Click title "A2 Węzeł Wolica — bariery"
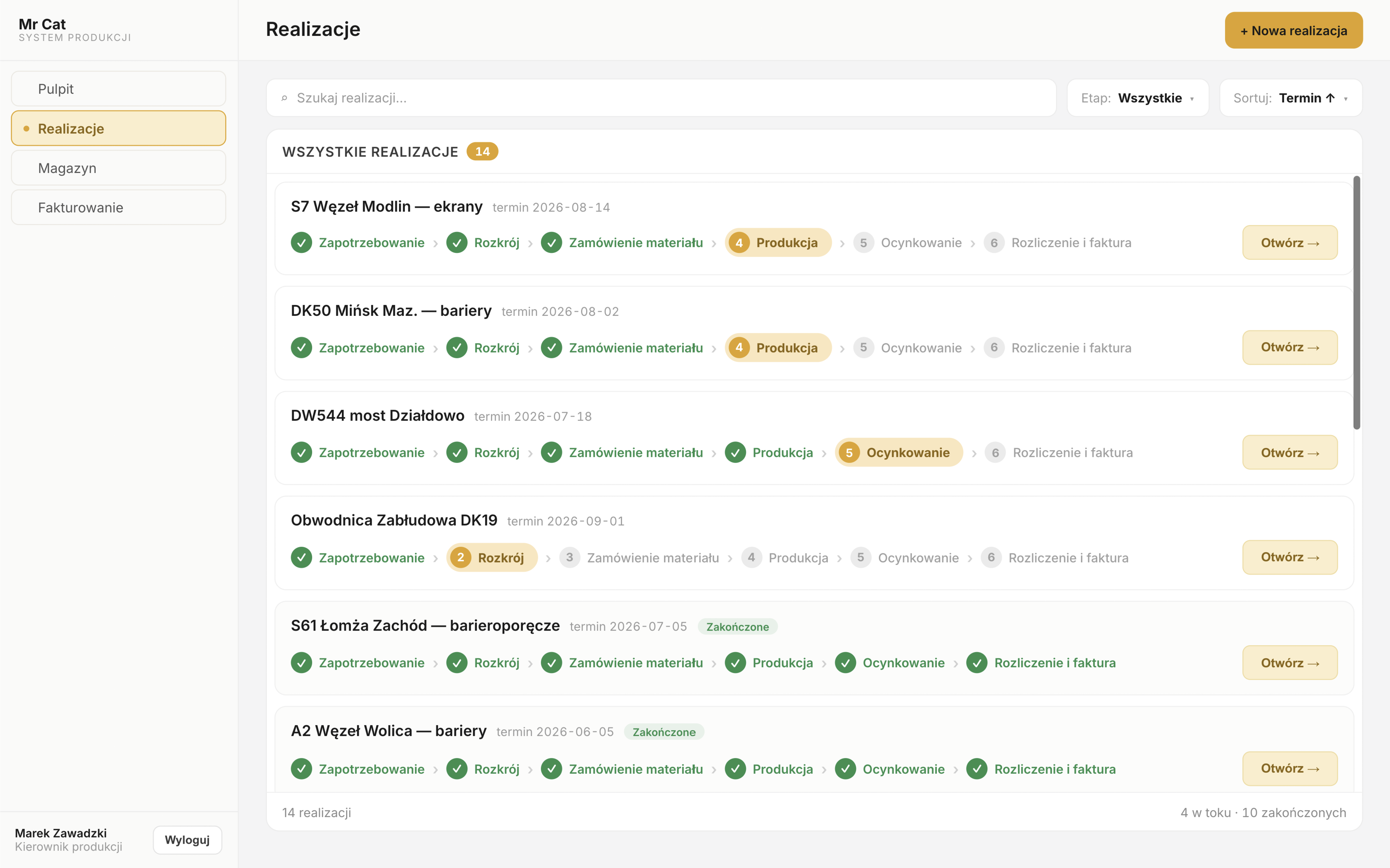The height and width of the screenshot is (868, 1390). (388, 731)
